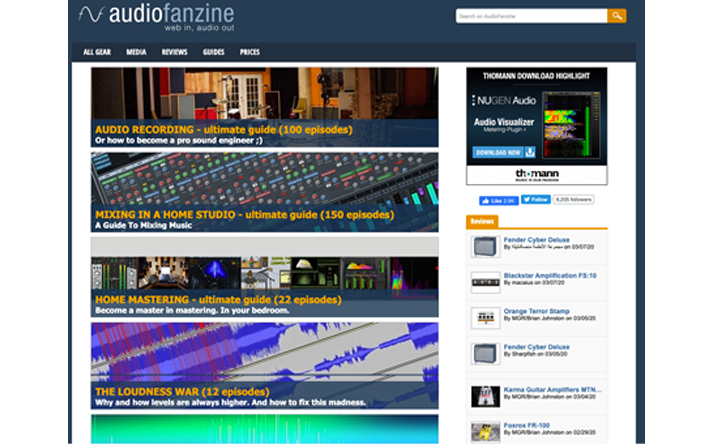Click the blue waveform Loudness War image

click(x=265, y=352)
